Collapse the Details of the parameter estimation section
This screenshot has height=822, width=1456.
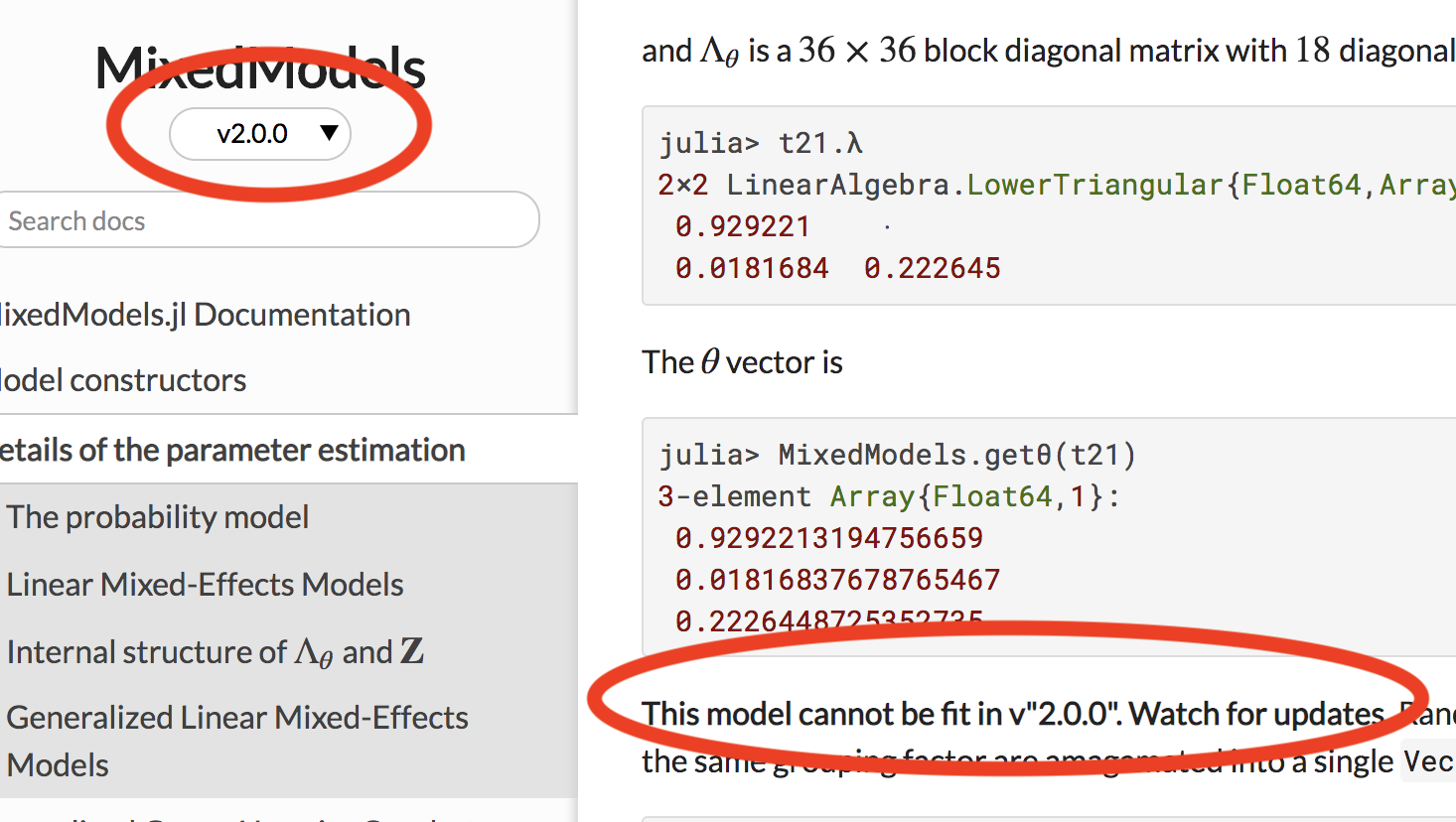(x=232, y=449)
